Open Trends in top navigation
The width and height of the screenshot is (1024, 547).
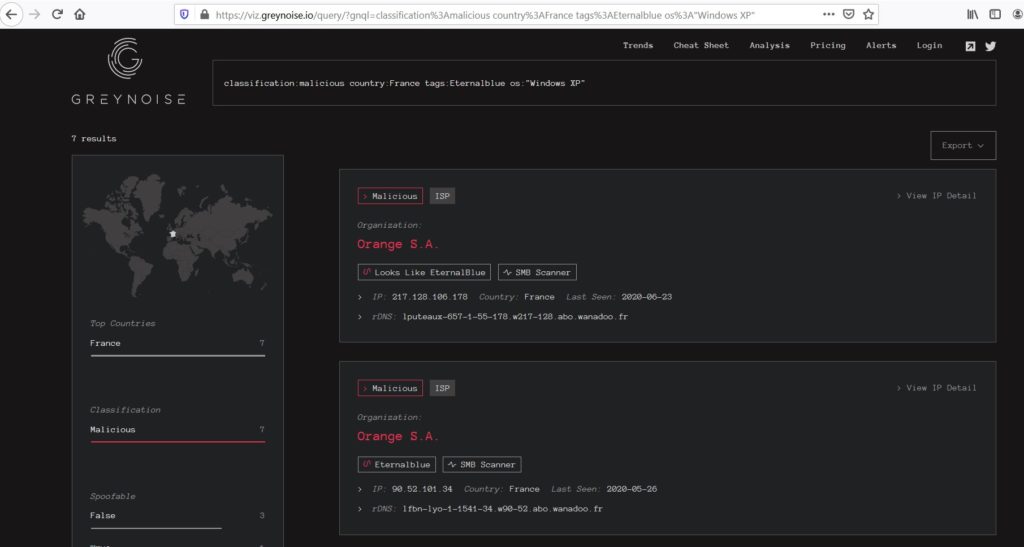pos(637,46)
